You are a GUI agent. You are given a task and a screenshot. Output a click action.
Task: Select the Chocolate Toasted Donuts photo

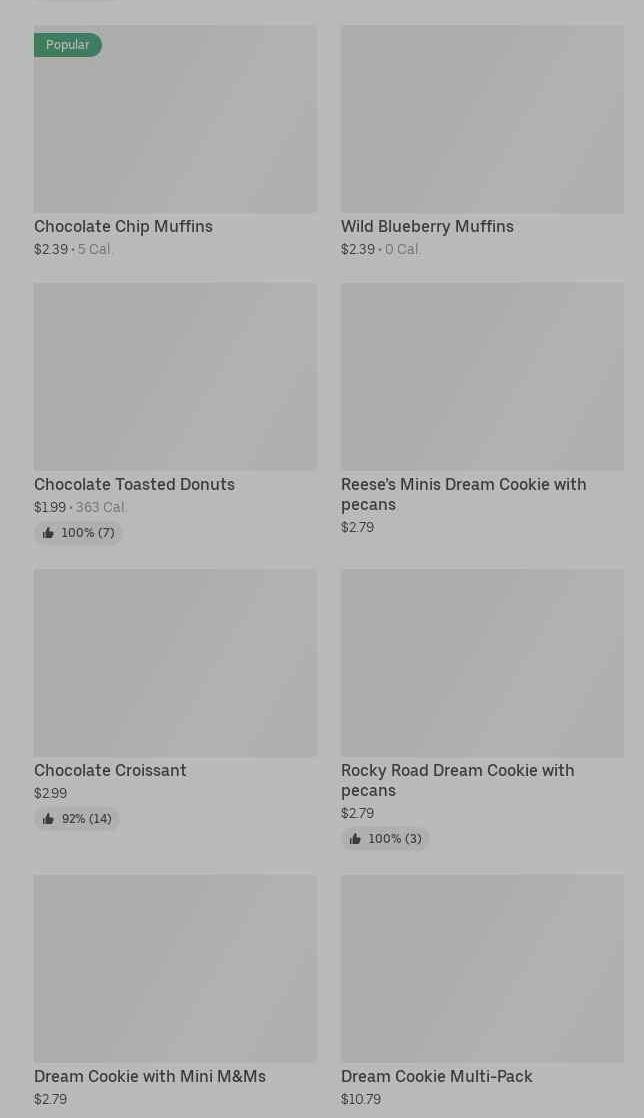point(175,376)
